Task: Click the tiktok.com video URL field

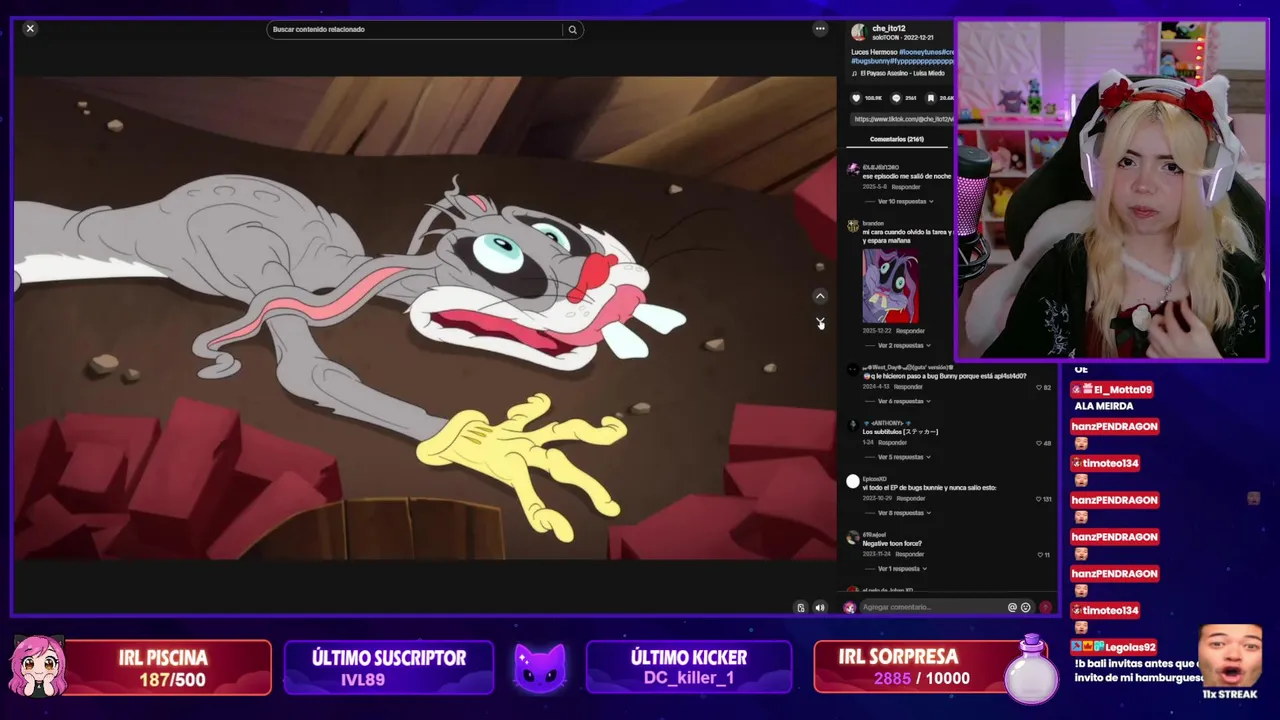Action: click(903, 119)
